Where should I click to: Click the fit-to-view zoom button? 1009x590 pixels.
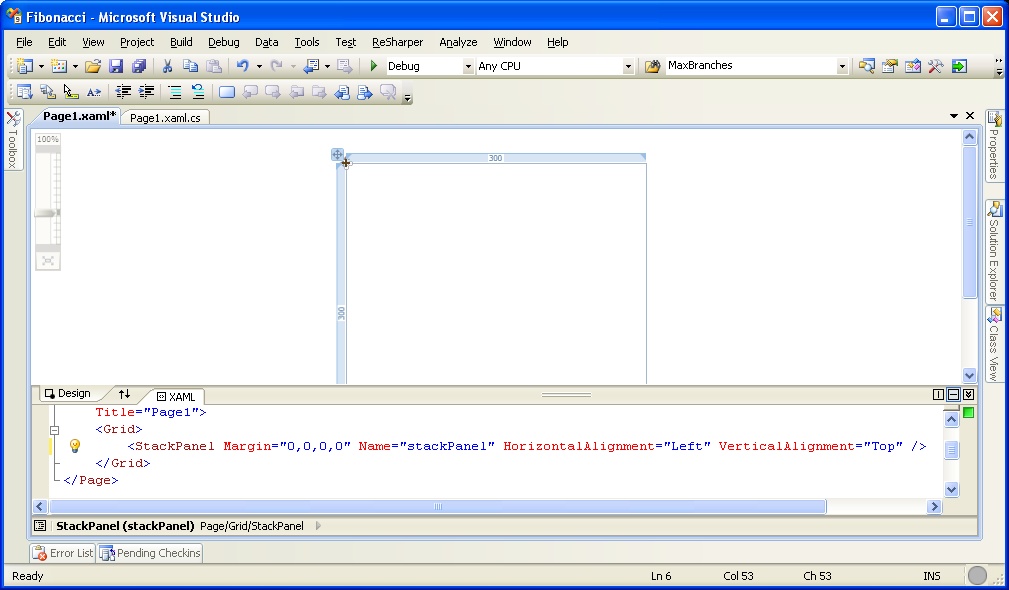point(48,261)
